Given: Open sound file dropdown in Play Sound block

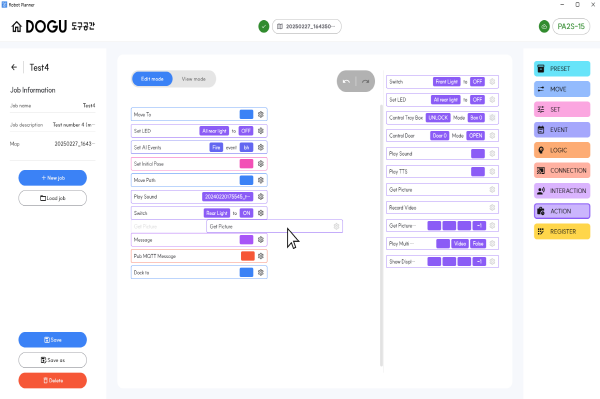Looking at the screenshot, I should [227, 197].
